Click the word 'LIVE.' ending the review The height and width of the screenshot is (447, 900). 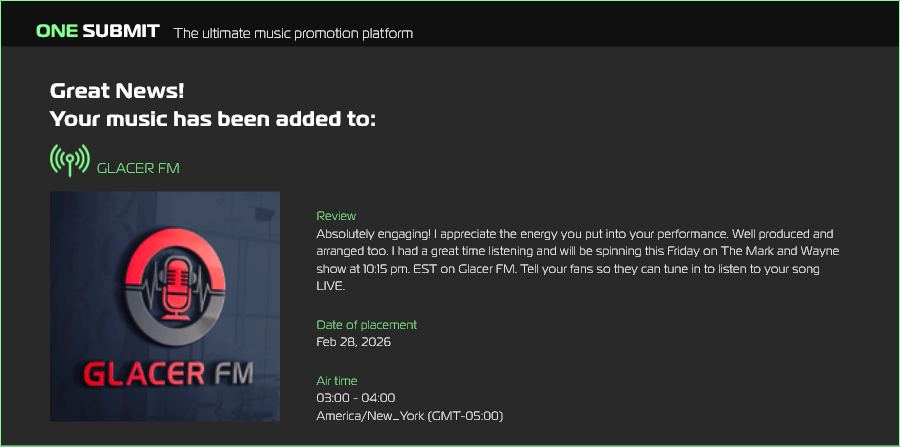(x=330, y=287)
